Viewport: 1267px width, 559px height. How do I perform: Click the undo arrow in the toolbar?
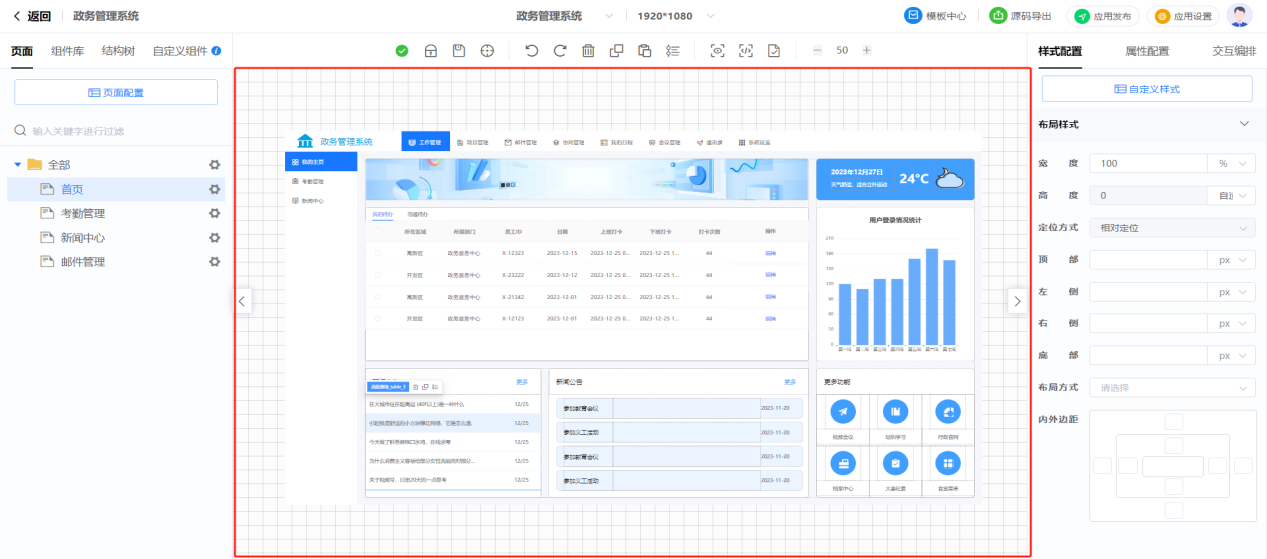click(531, 50)
